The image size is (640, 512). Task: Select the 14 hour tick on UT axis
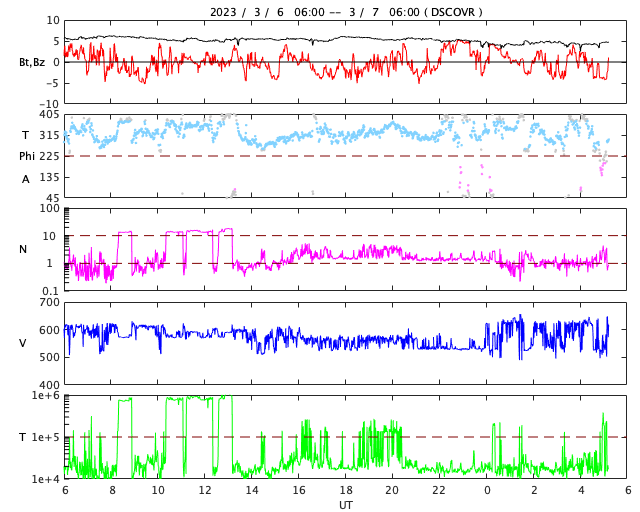tap(252, 490)
